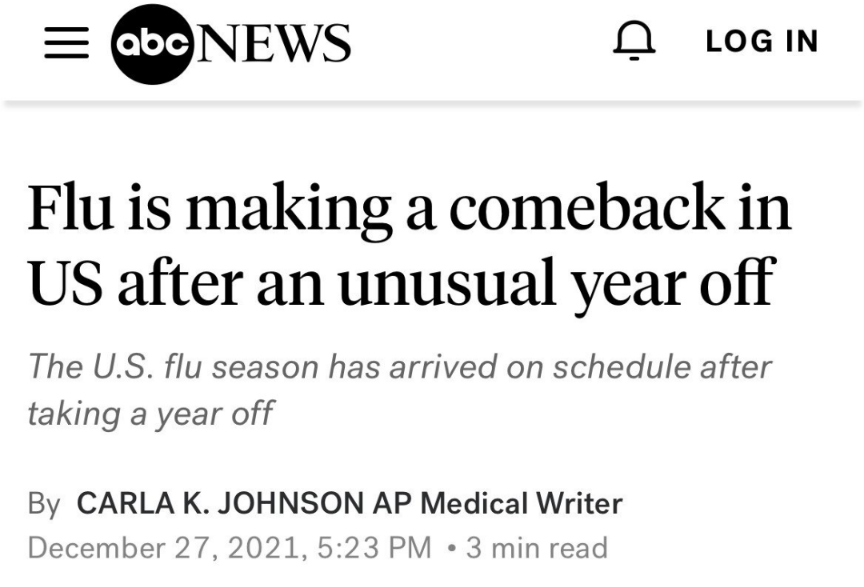Click "taking a year off" subheadline line

click(150, 412)
